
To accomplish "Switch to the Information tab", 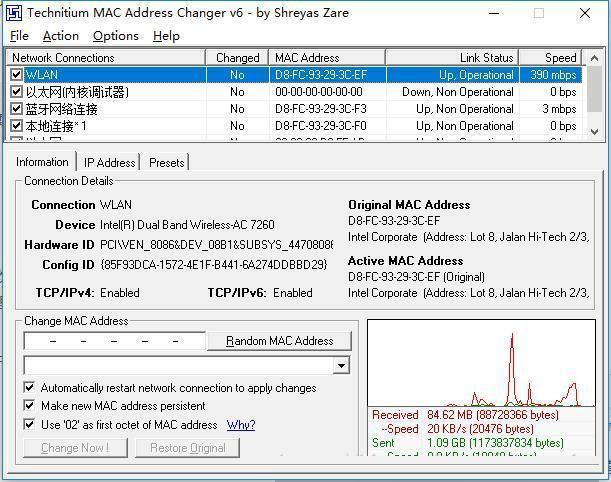I will pyautogui.click(x=42, y=162).
